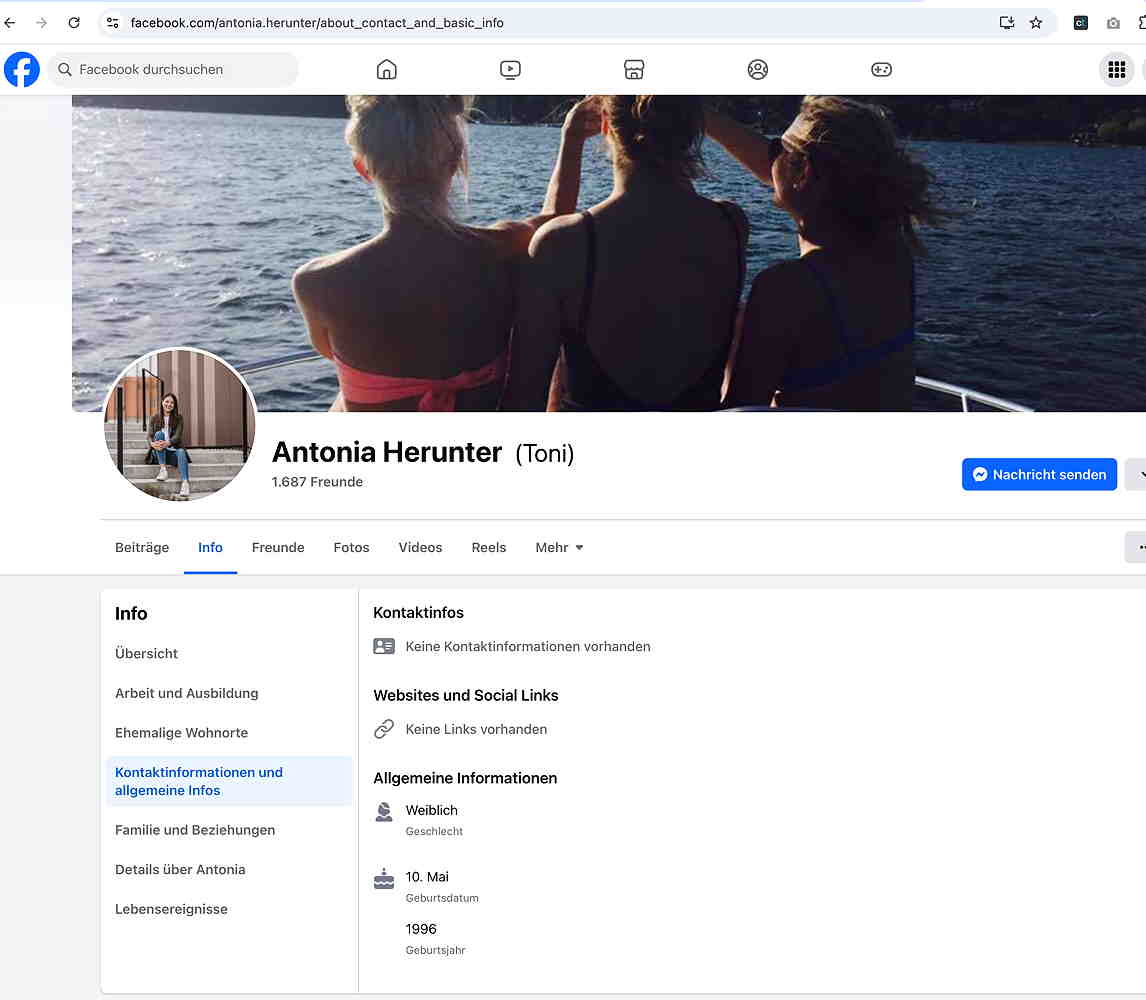1146x1000 pixels.
Task: Expand the Mehr dropdown in profile tabs
Action: tap(559, 548)
